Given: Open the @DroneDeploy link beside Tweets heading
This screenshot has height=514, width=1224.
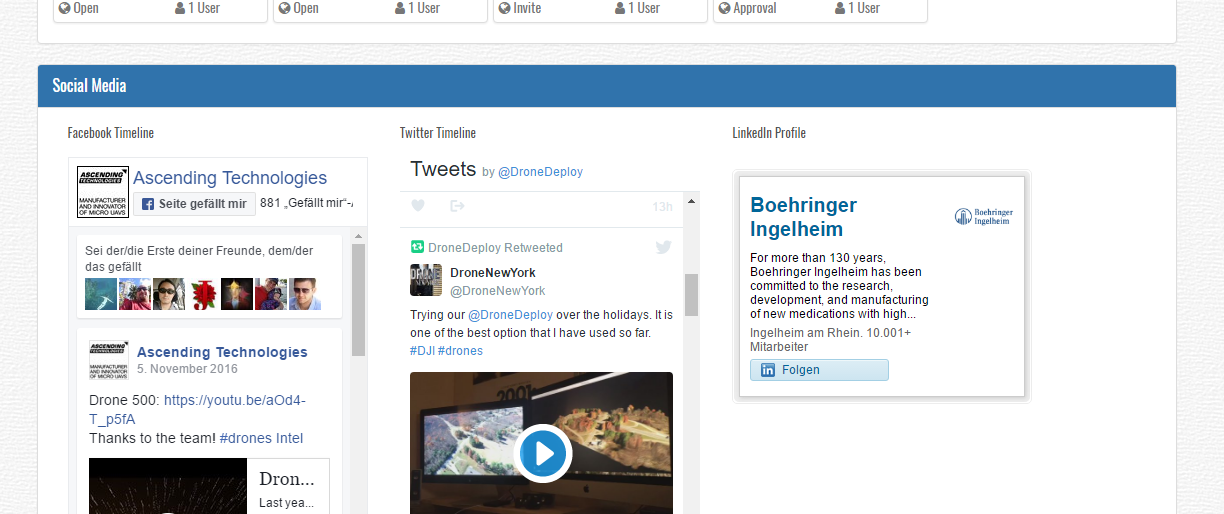Looking at the screenshot, I should click(x=540, y=172).
